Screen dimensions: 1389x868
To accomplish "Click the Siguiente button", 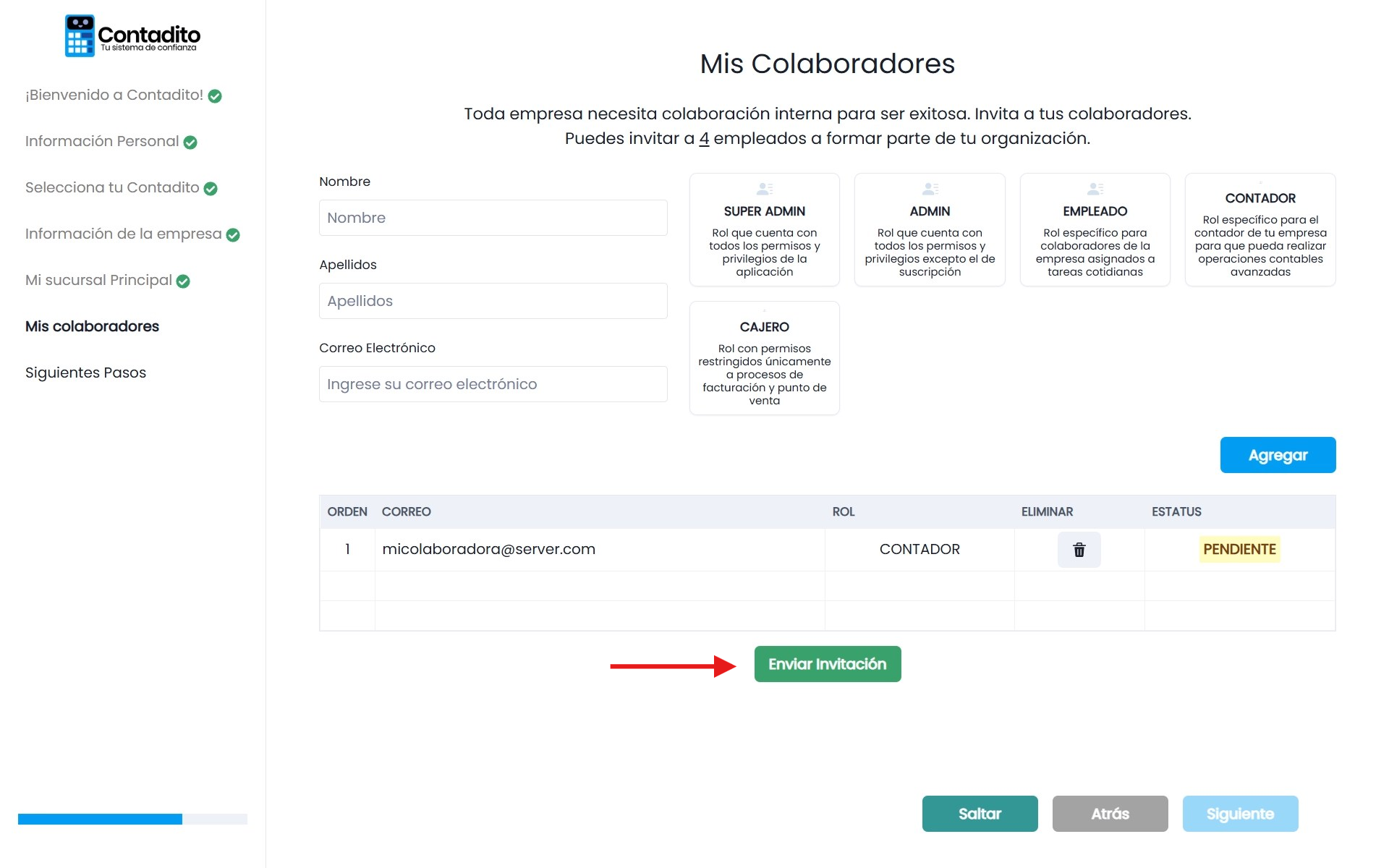I will pos(1240,814).
